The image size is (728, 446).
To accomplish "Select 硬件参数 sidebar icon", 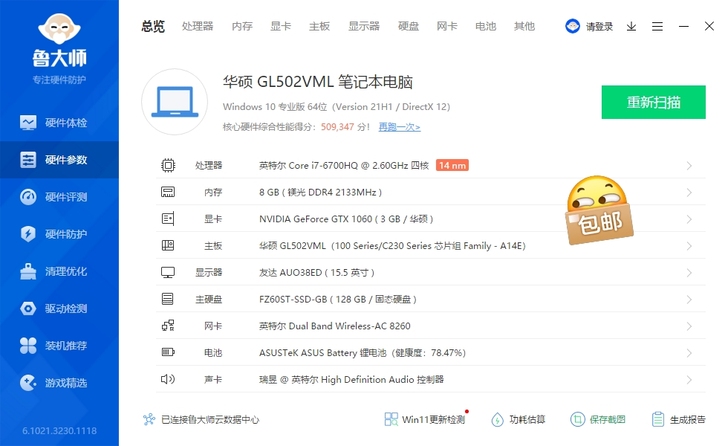I will point(28,160).
